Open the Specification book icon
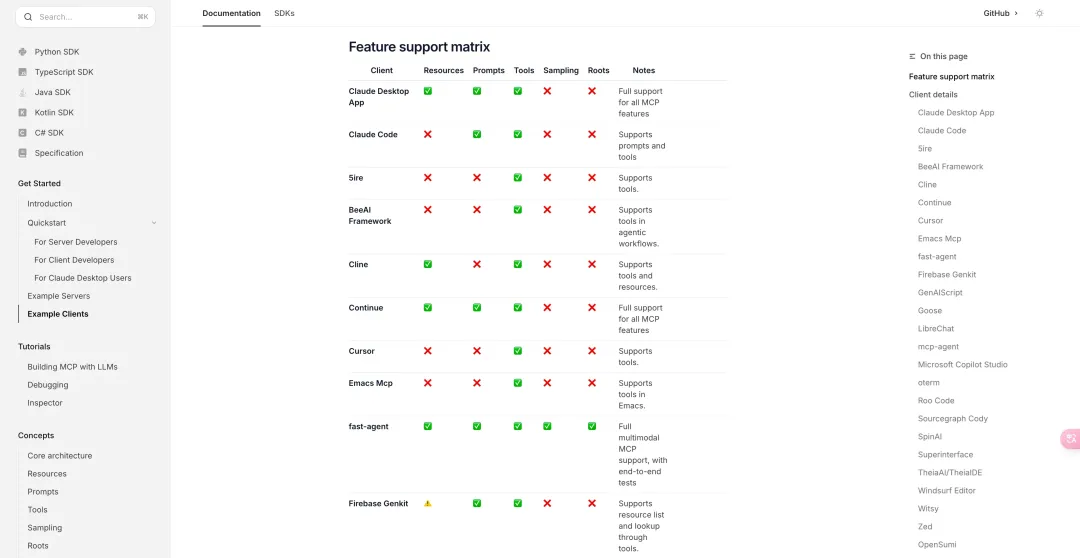The image size is (1080, 558). (23, 153)
